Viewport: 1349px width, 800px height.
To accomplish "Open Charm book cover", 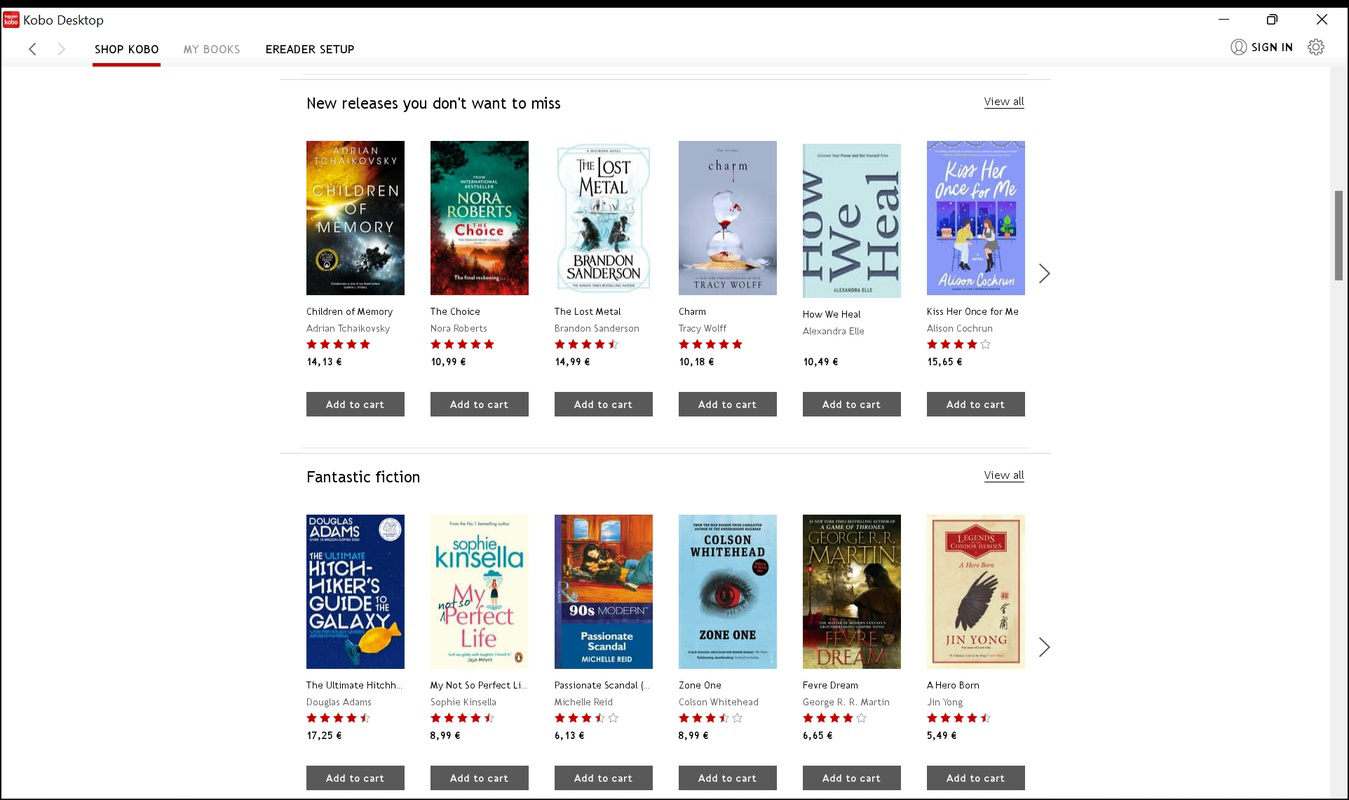I will click(727, 218).
